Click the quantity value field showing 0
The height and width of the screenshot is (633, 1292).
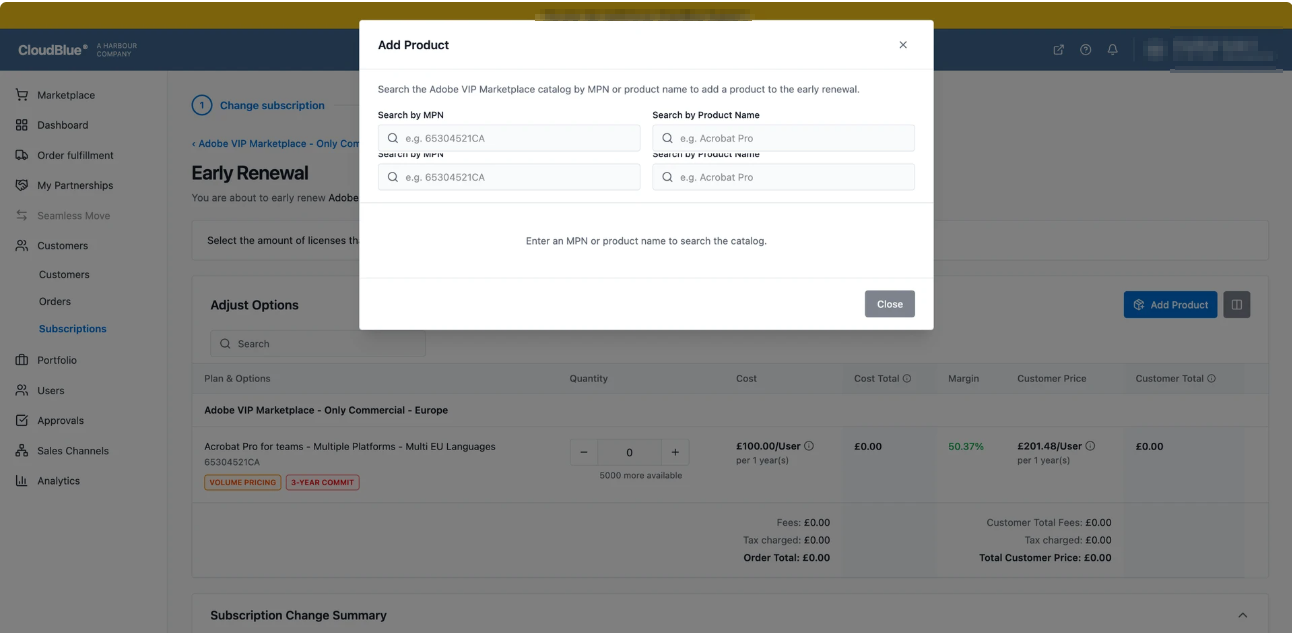click(x=629, y=452)
